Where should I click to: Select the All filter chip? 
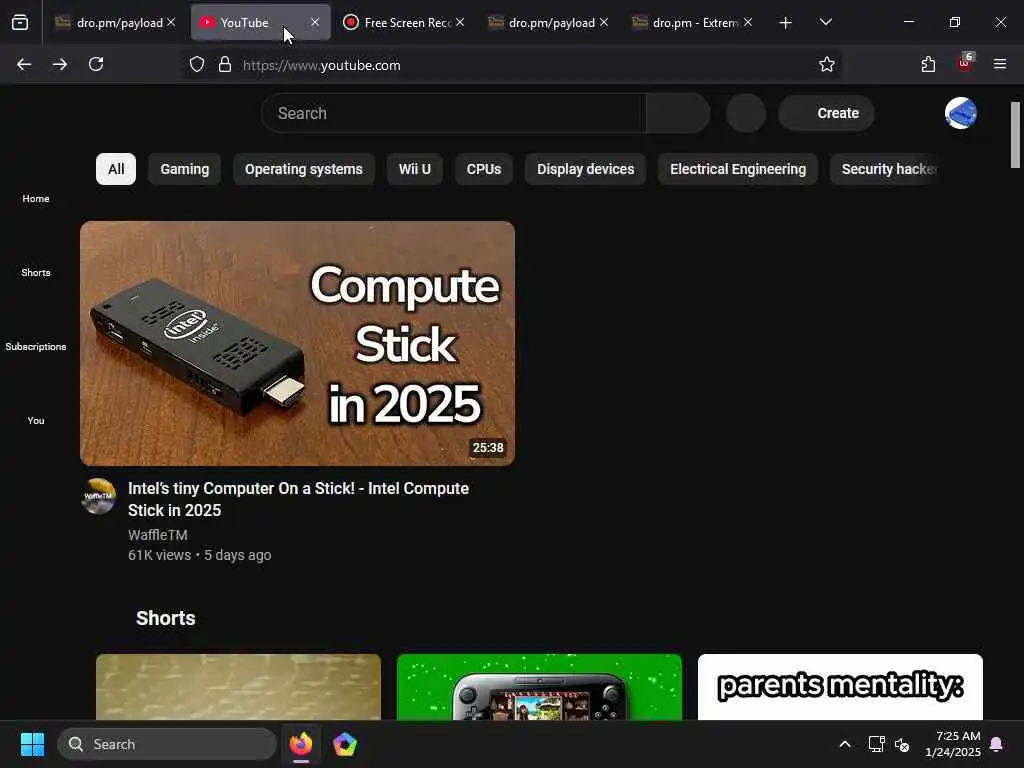pos(116,169)
